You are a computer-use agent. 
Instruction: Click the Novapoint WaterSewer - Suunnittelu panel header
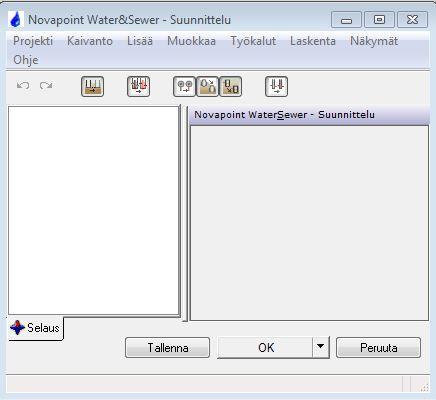click(x=309, y=115)
